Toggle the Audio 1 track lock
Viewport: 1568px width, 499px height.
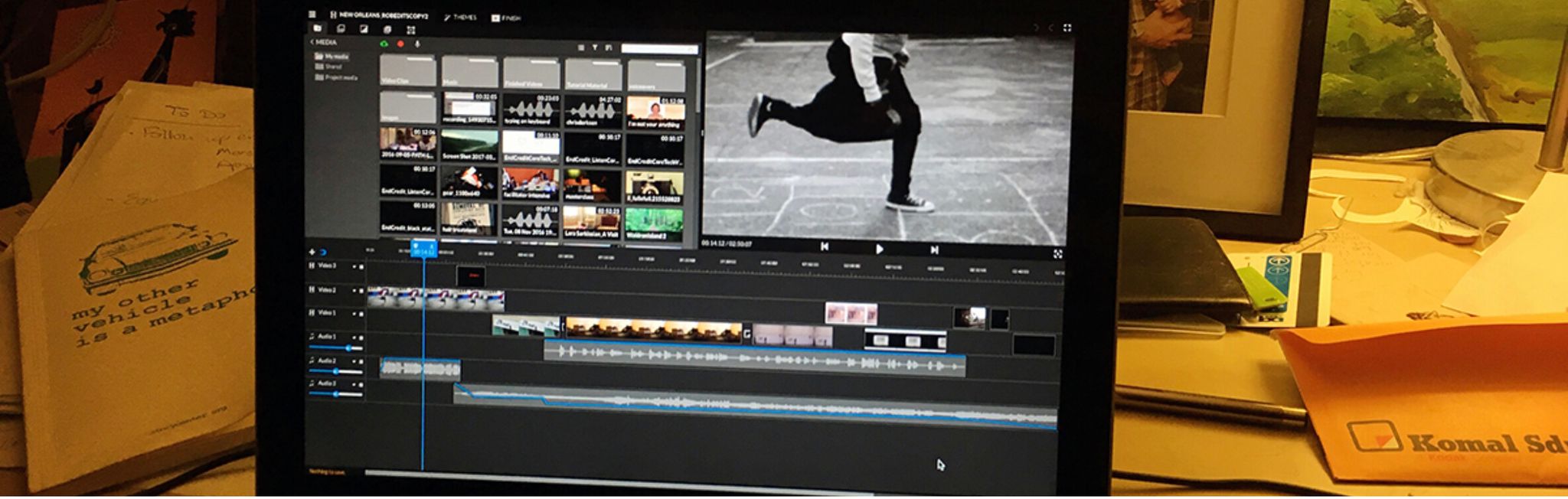(x=361, y=338)
